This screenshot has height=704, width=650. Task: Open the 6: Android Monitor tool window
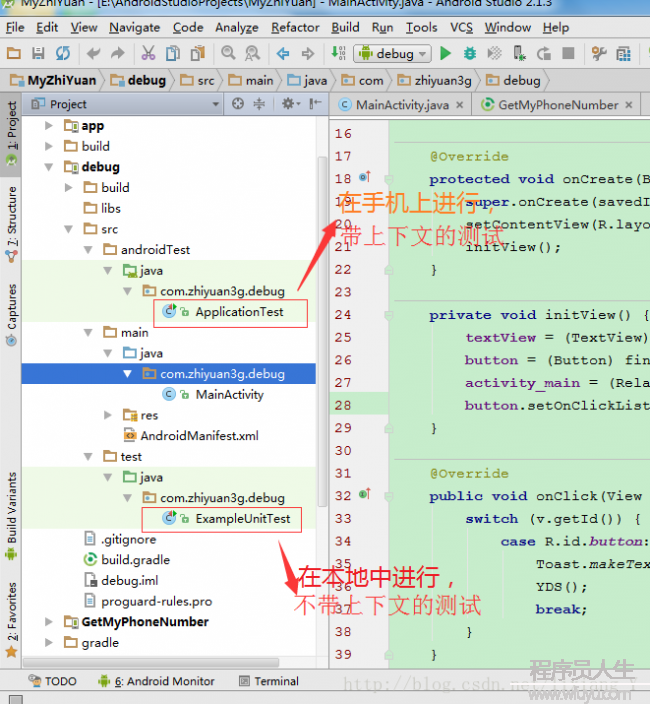coord(156,682)
